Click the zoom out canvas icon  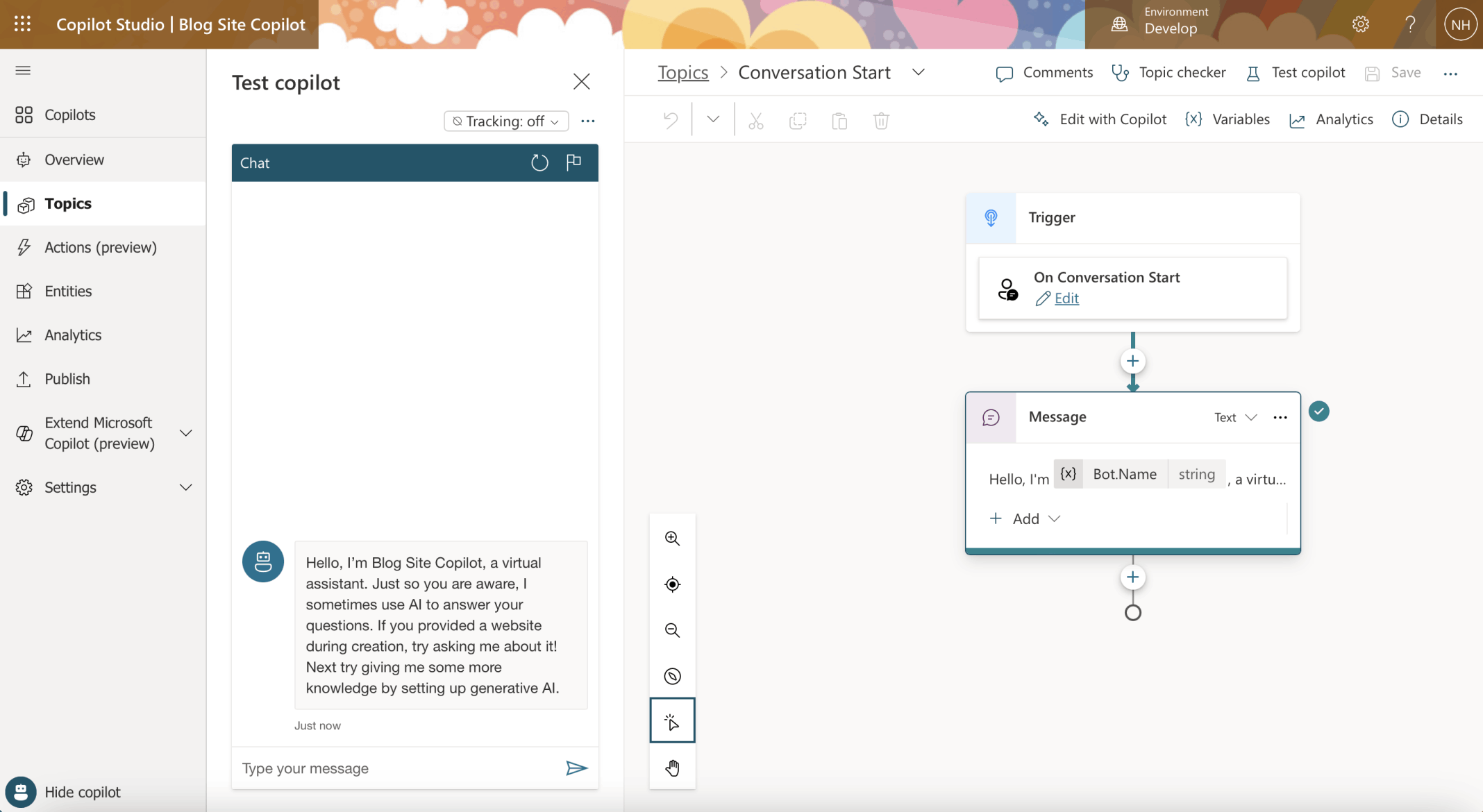pyautogui.click(x=672, y=630)
